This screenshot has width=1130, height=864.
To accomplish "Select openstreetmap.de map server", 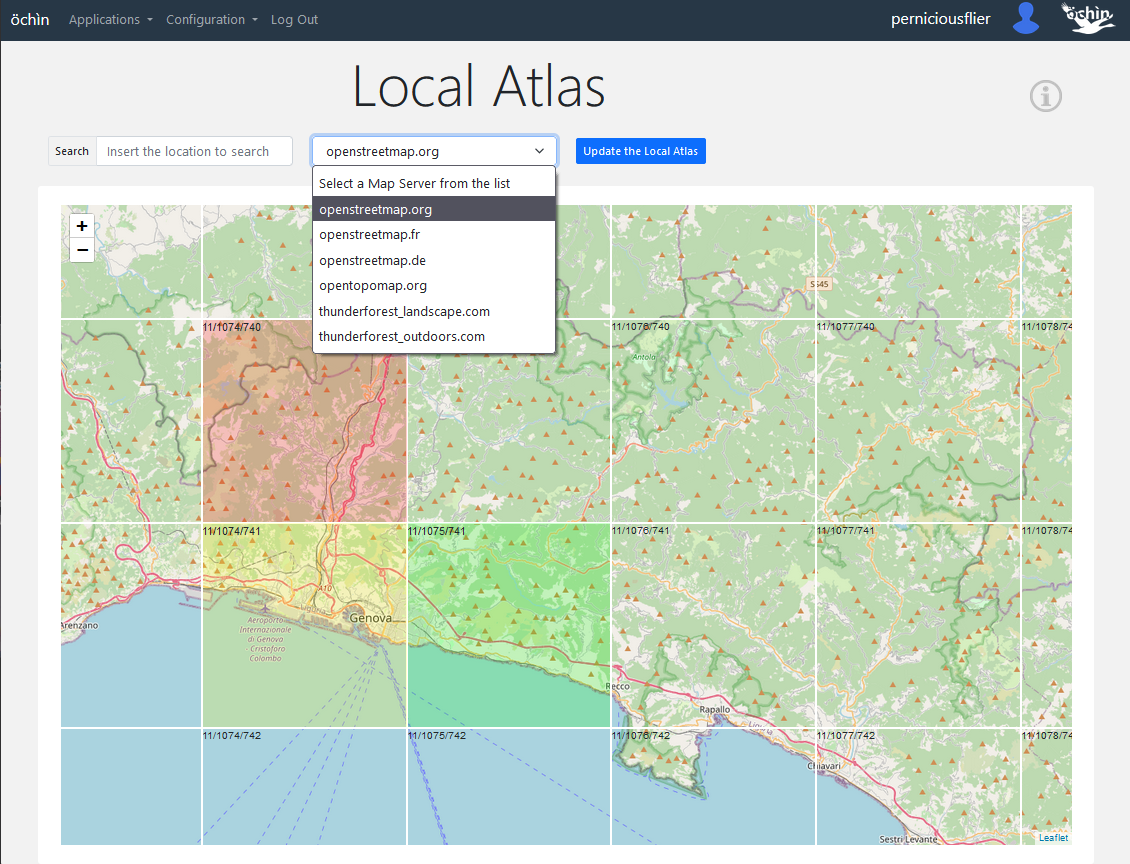I will pyautogui.click(x=434, y=260).
